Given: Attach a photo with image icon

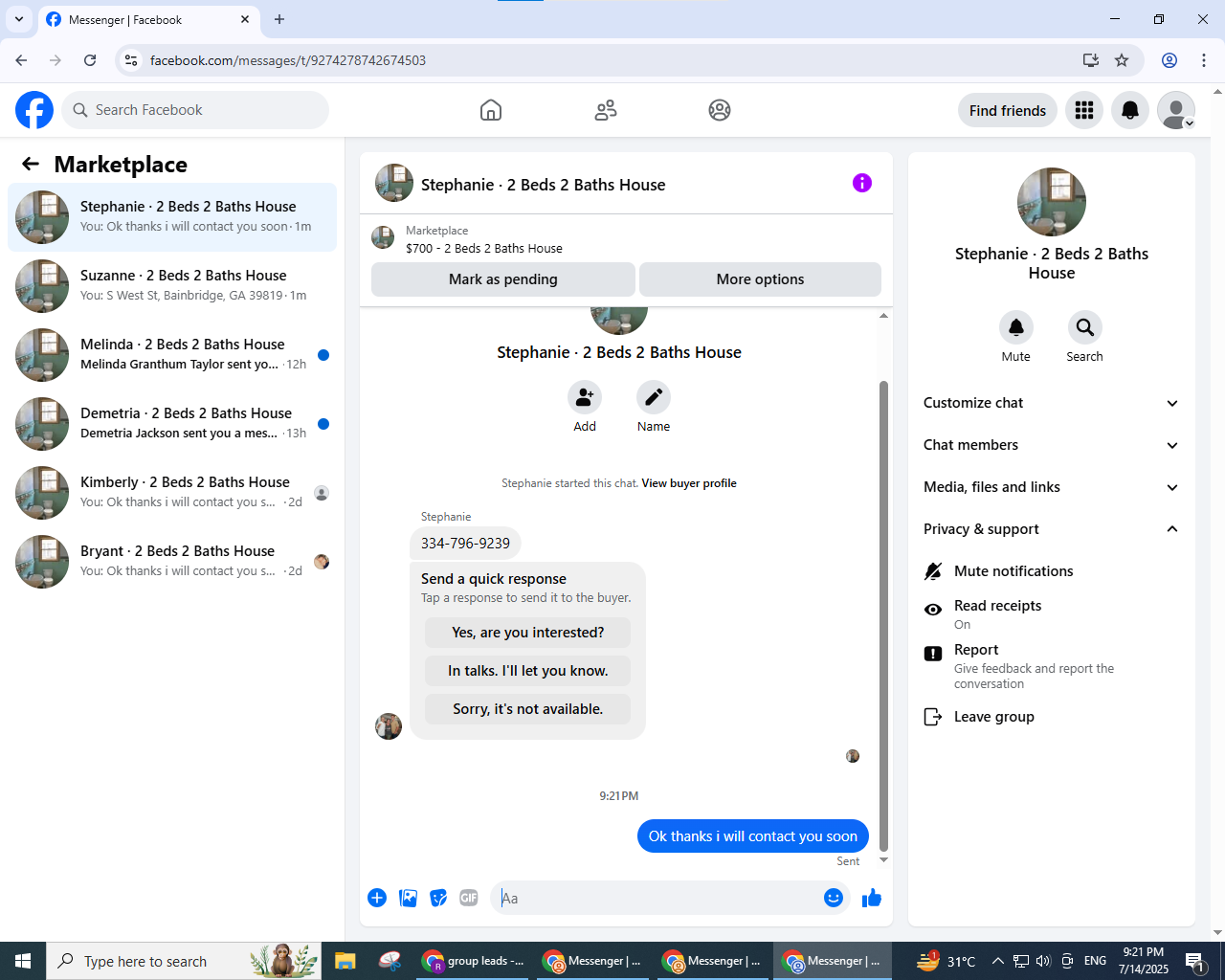Looking at the screenshot, I should click(408, 898).
